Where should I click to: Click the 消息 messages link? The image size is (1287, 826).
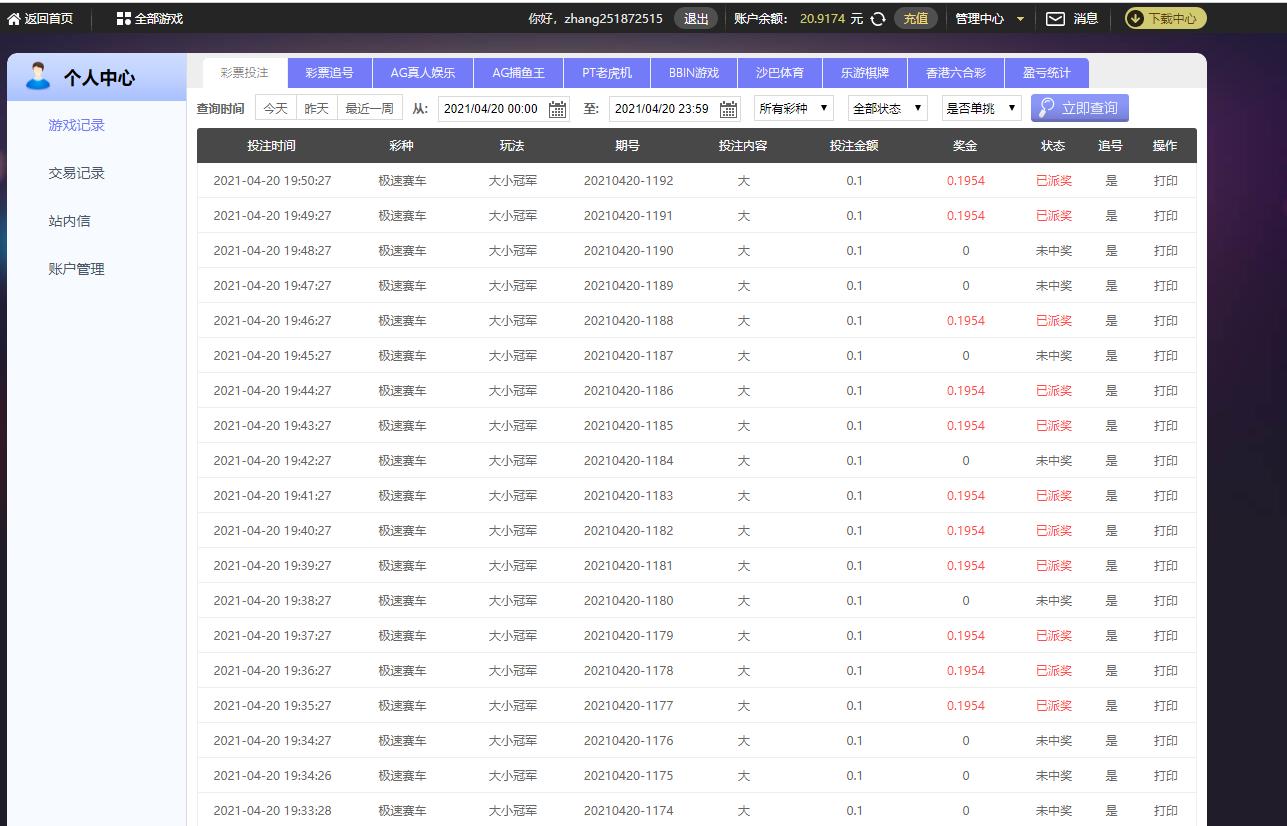click(x=1085, y=19)
